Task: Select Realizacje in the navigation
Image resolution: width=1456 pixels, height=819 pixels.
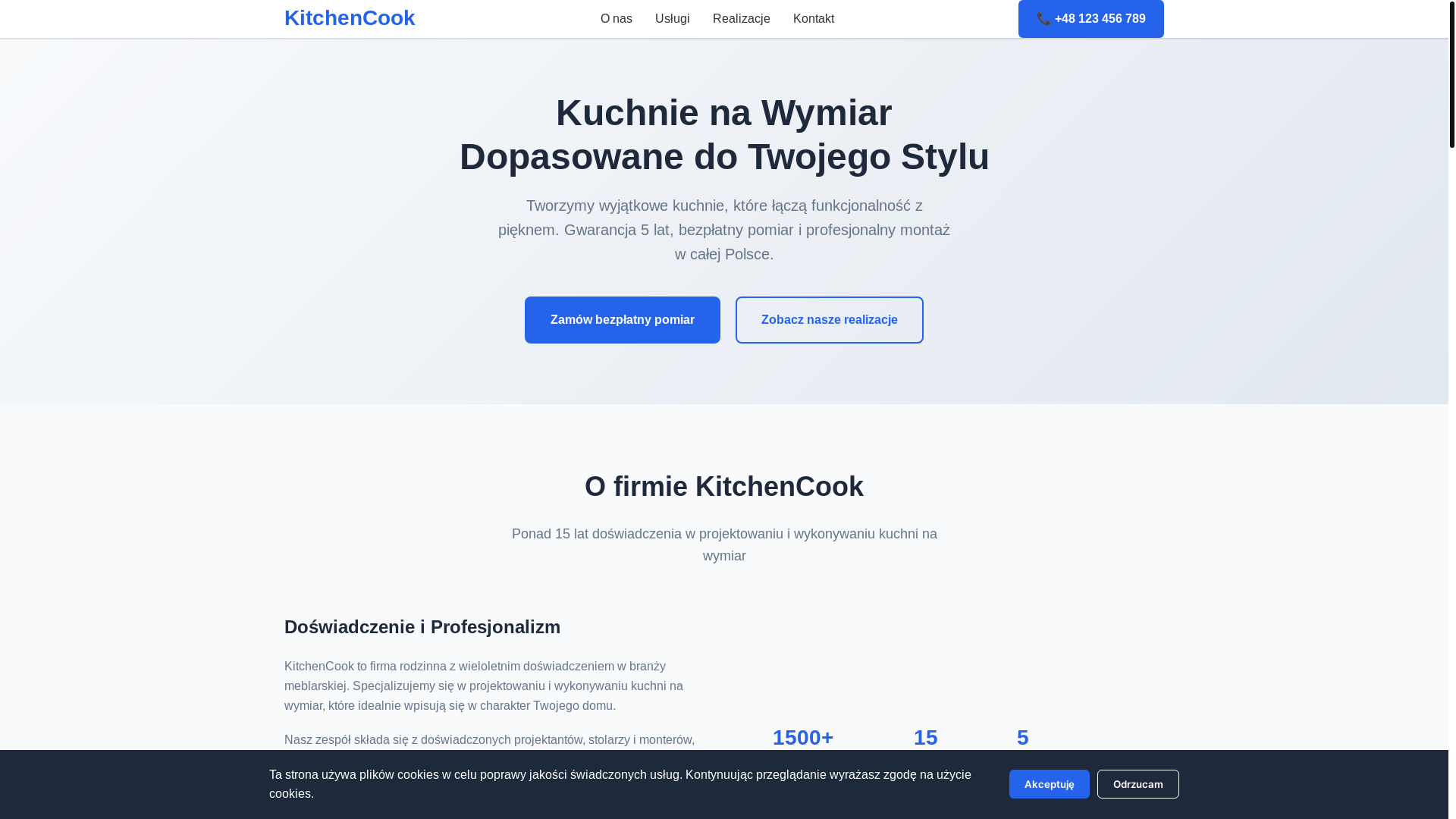Action: [x=742, y=19]
